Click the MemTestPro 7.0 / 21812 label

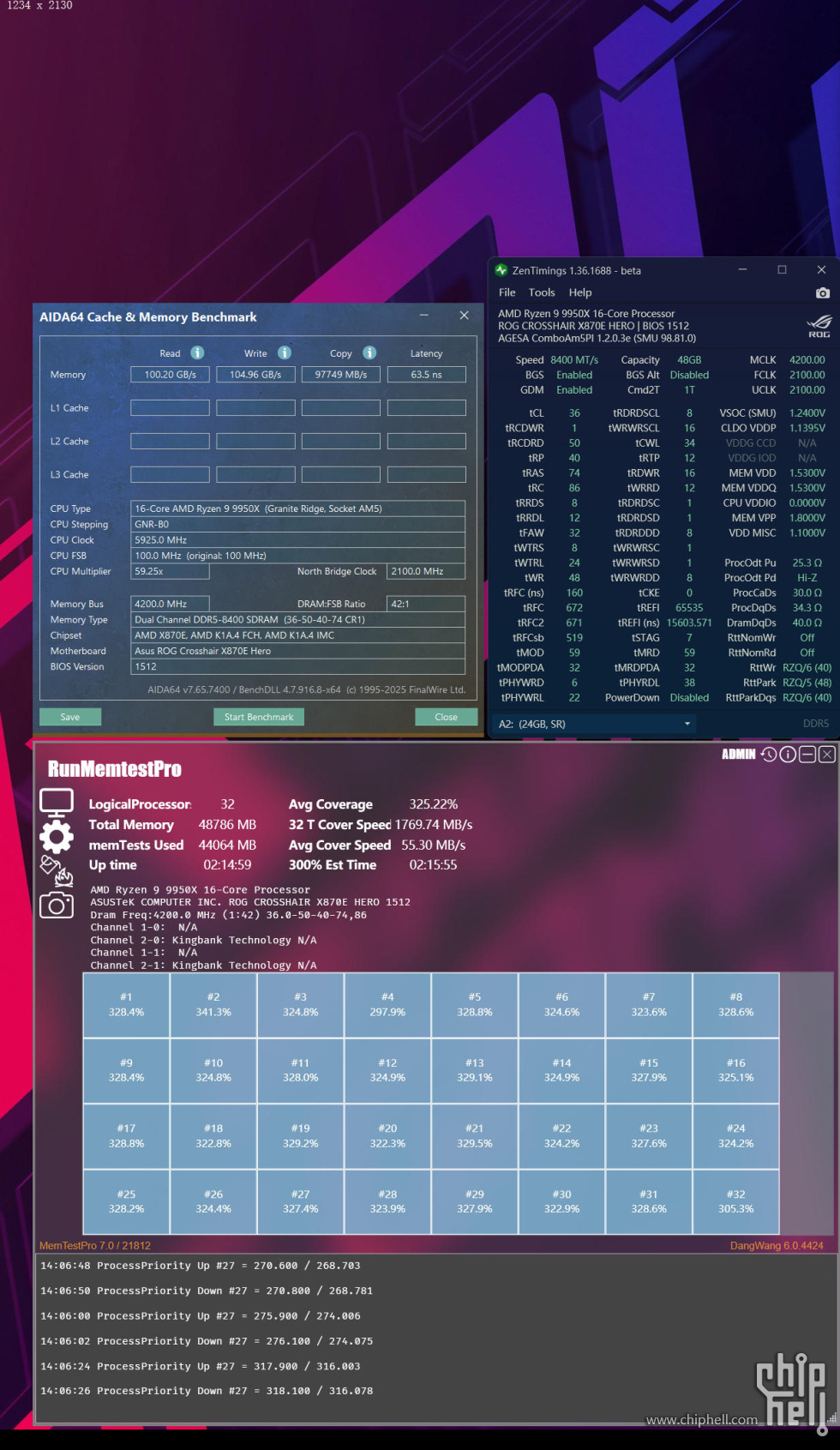pos(95,1246)
